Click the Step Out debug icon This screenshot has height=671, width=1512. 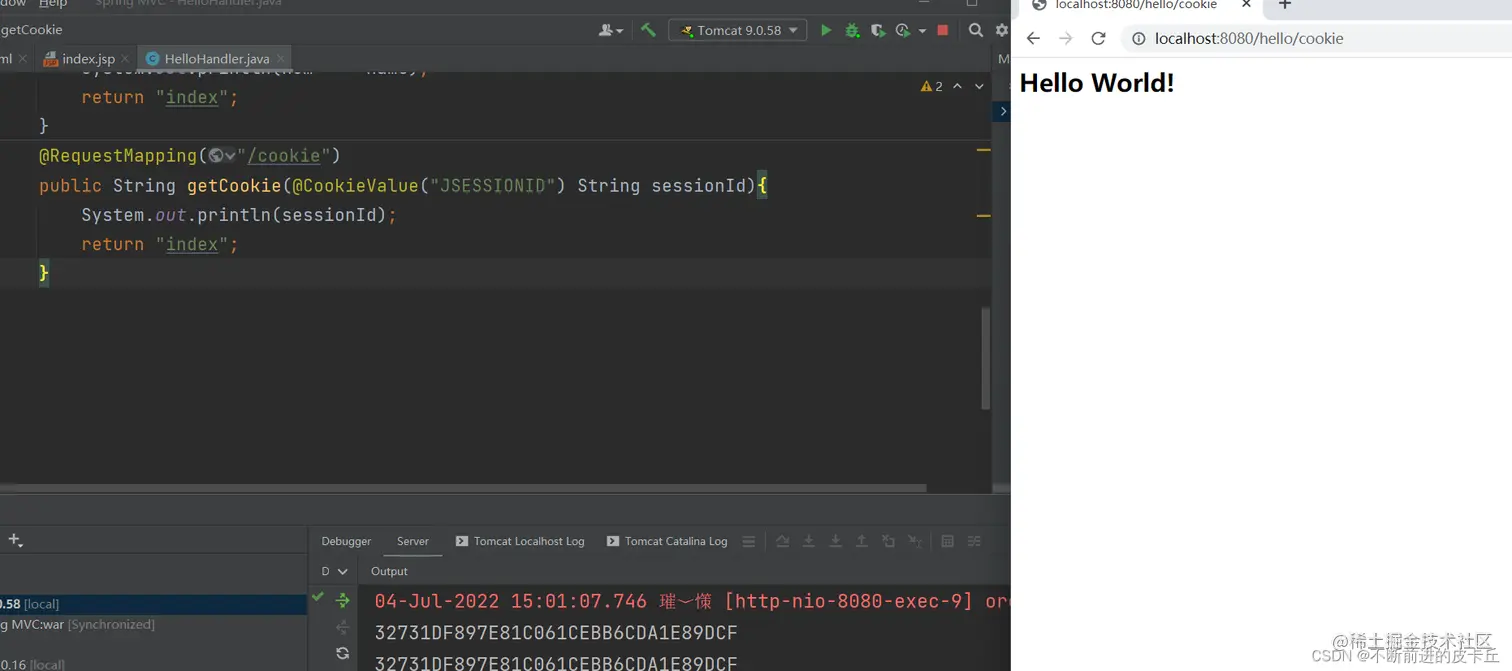pyautogui.click(x=861, y=541)
